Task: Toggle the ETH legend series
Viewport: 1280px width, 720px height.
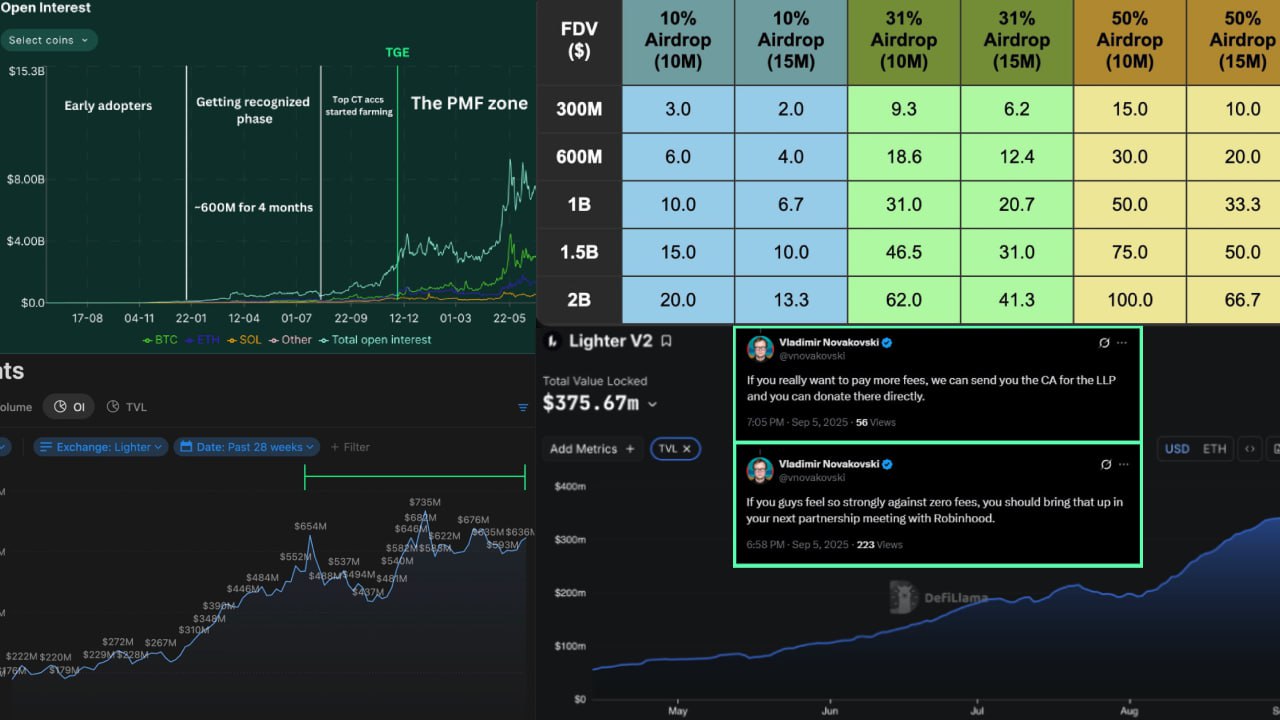Action: pyautogui.click(x=203, y=340)
